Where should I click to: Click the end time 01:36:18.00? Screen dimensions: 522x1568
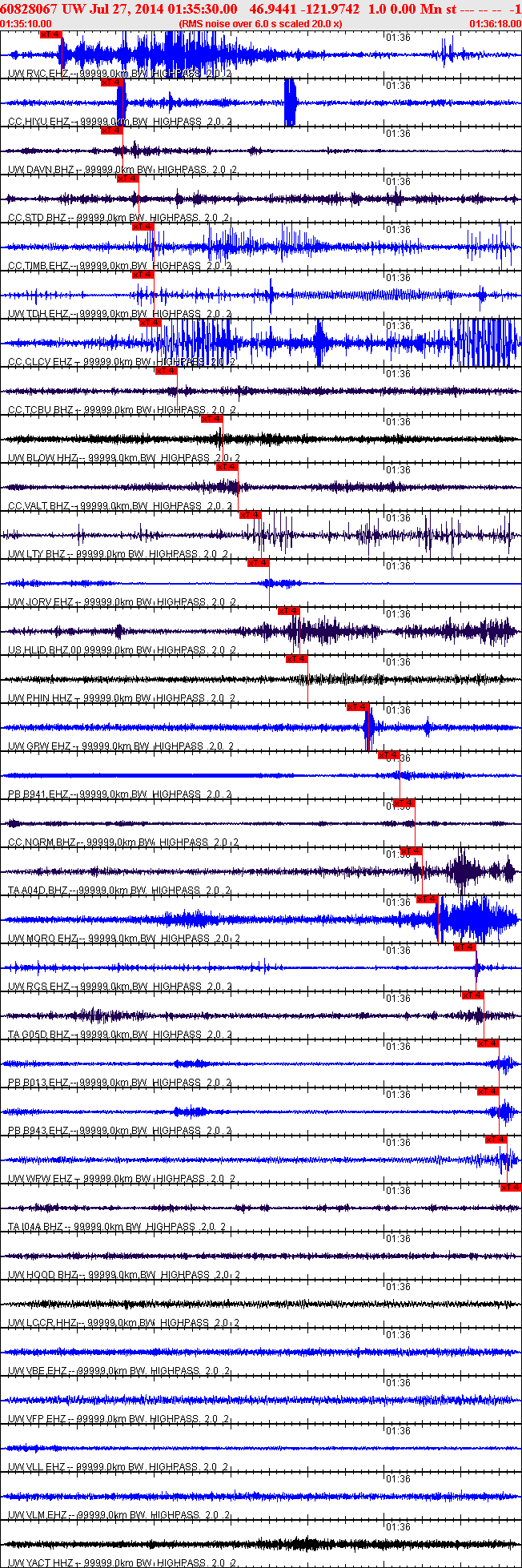coord(496,24)
